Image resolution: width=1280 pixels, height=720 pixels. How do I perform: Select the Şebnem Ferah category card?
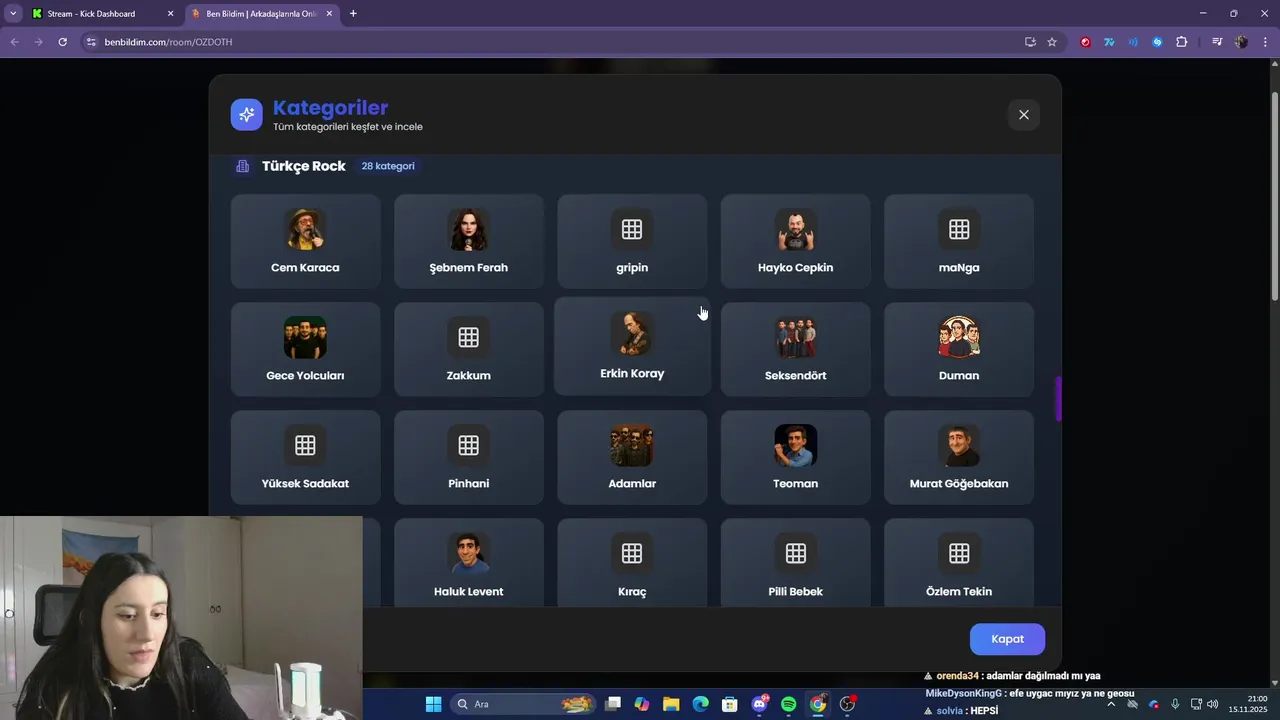pyautogui.click(x=468, y=241)
